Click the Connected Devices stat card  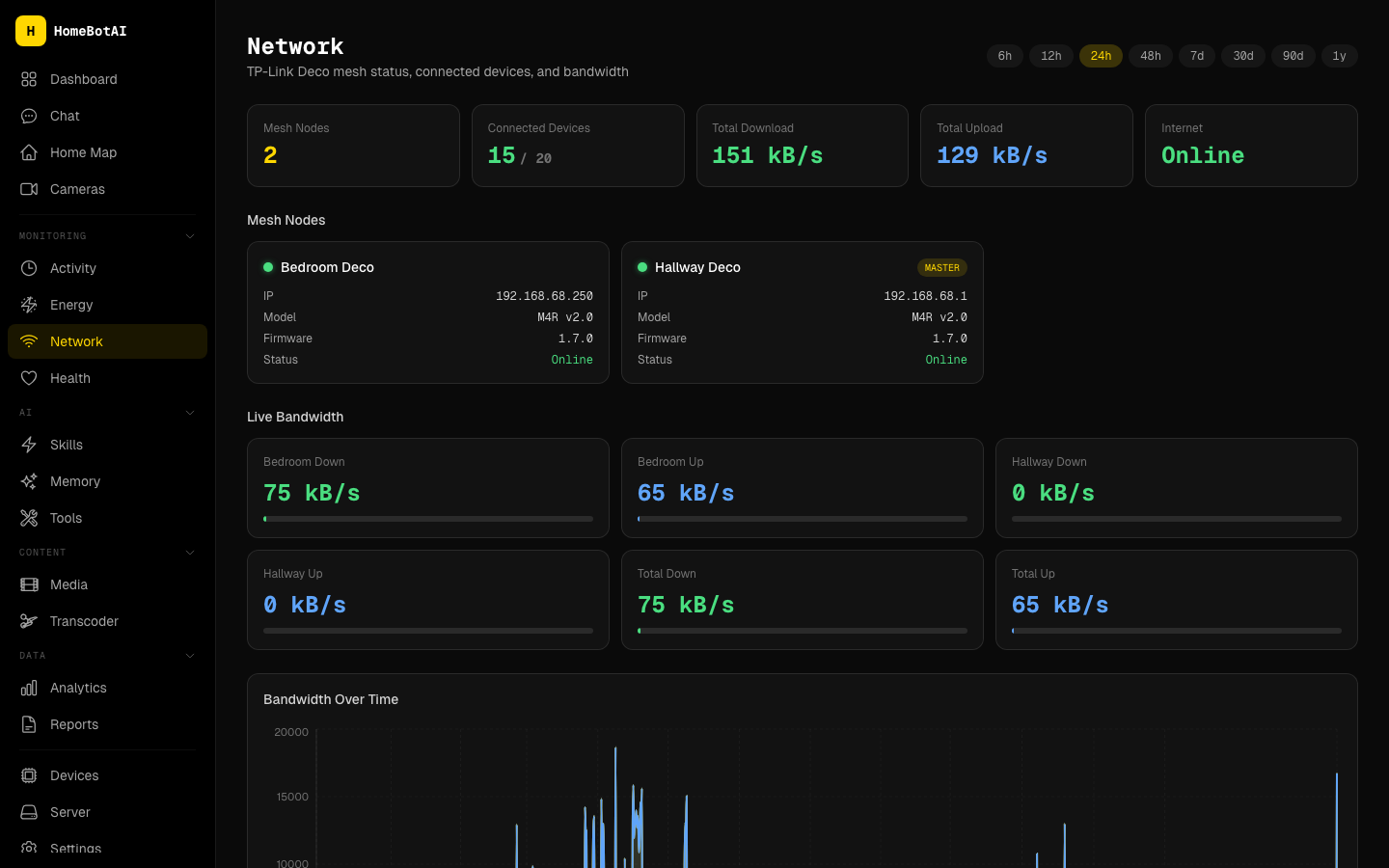[578, 146]
